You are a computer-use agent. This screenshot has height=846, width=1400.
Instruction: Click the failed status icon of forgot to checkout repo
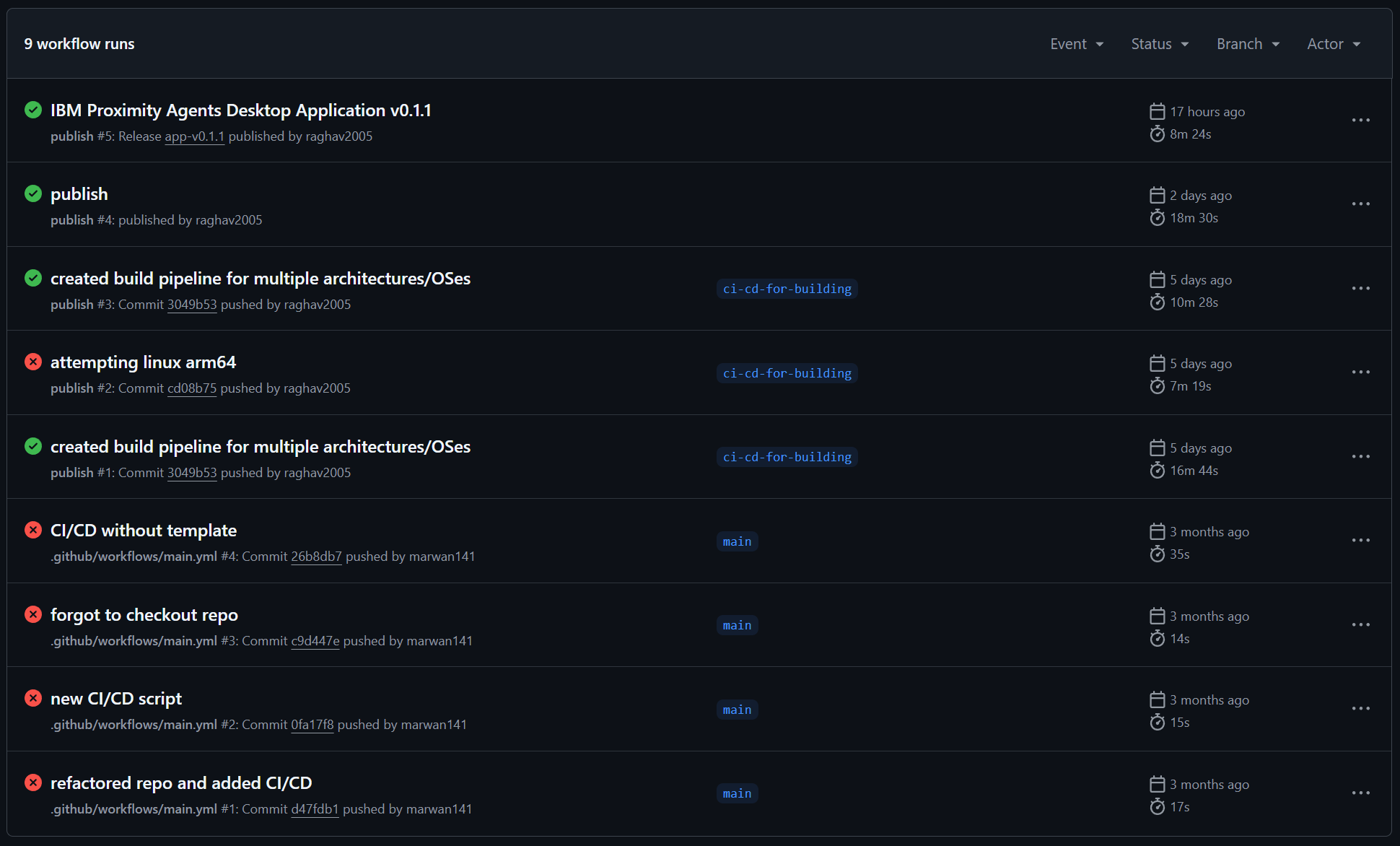[x=33, y=614]
